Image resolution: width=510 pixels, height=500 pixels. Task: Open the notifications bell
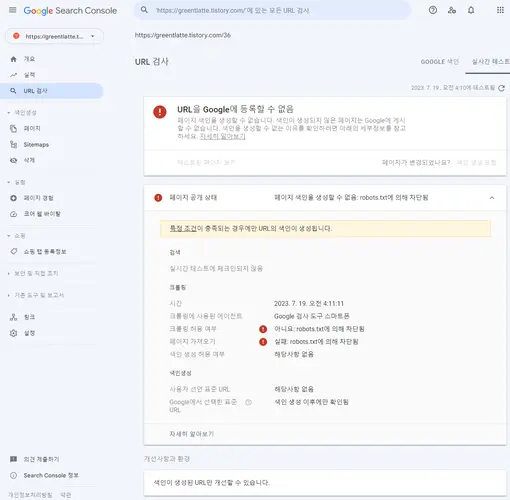471,10
